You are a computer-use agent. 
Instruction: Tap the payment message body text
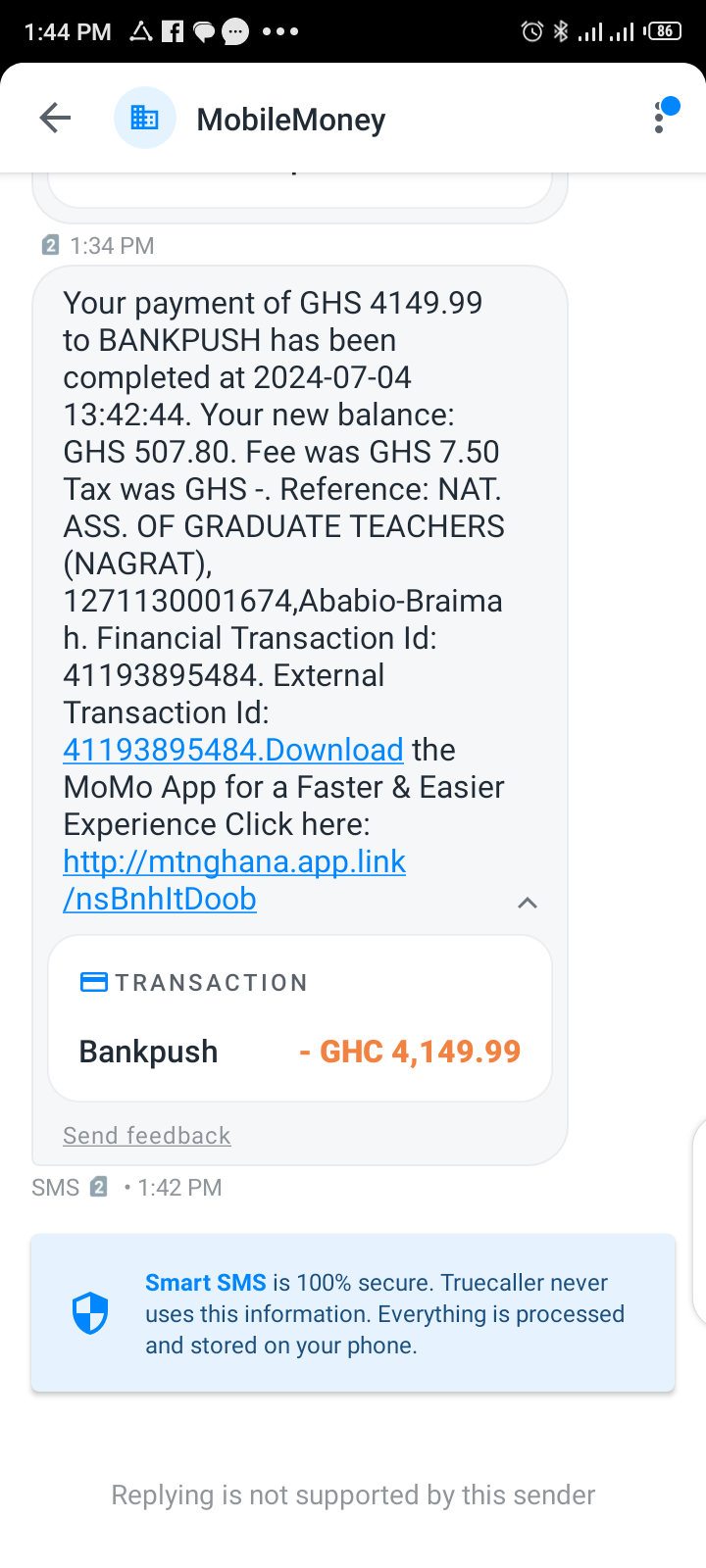(284, 490)
